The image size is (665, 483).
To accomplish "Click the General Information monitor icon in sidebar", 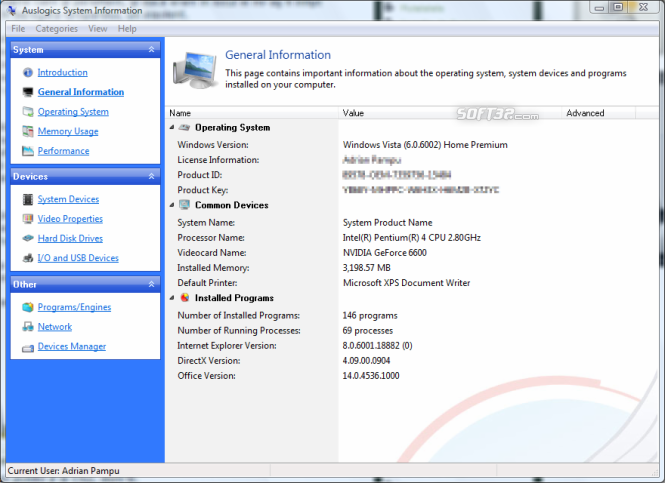I will 28,92.
